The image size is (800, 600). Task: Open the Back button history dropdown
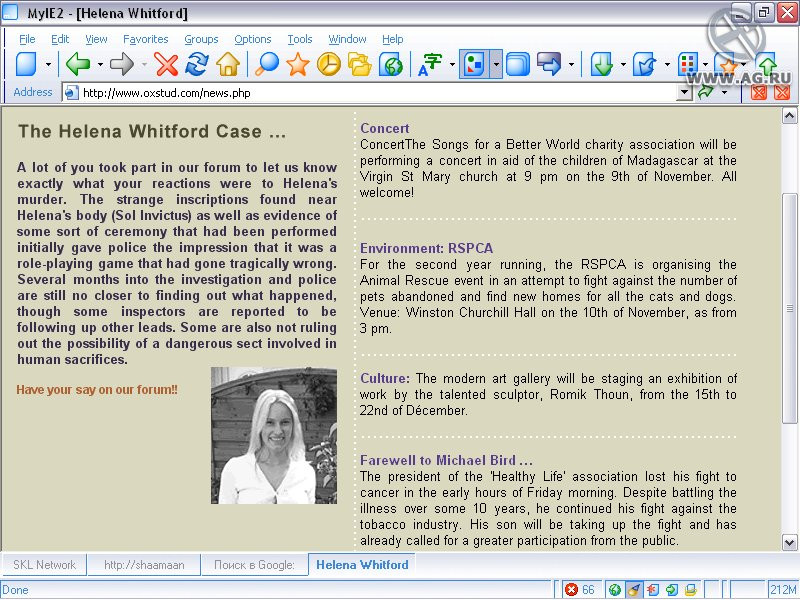pyautogui.click(x=100, y=64)
